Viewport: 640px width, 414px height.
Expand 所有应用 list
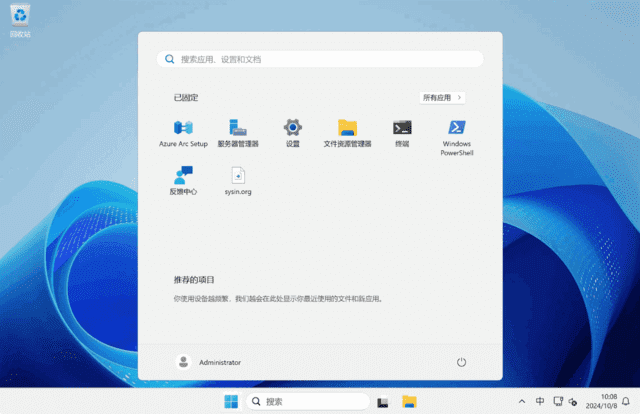coord(443,98)
